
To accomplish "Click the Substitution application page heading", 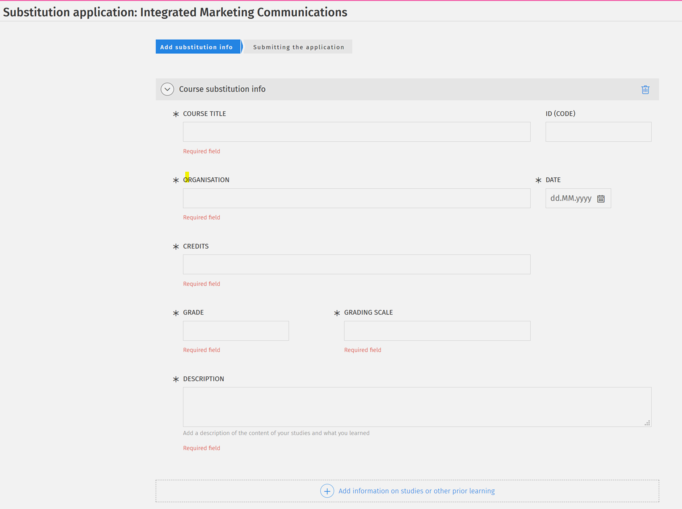I will click(x=175, y=12).
